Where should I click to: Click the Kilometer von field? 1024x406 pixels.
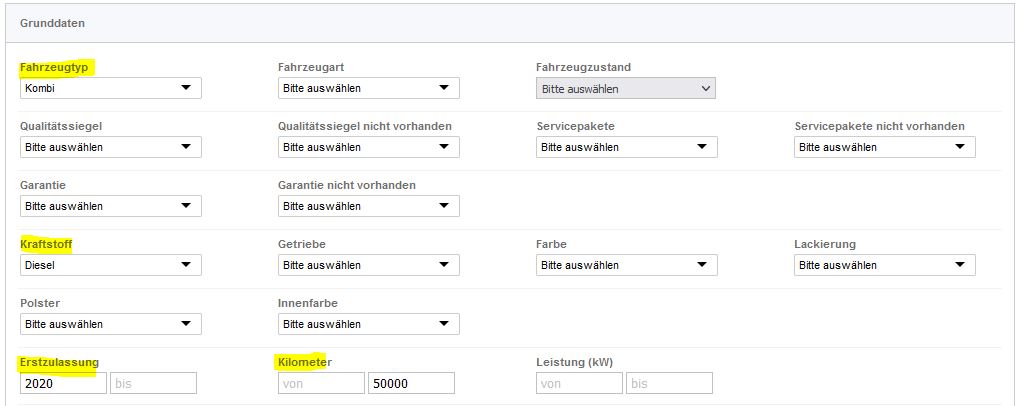321,383
